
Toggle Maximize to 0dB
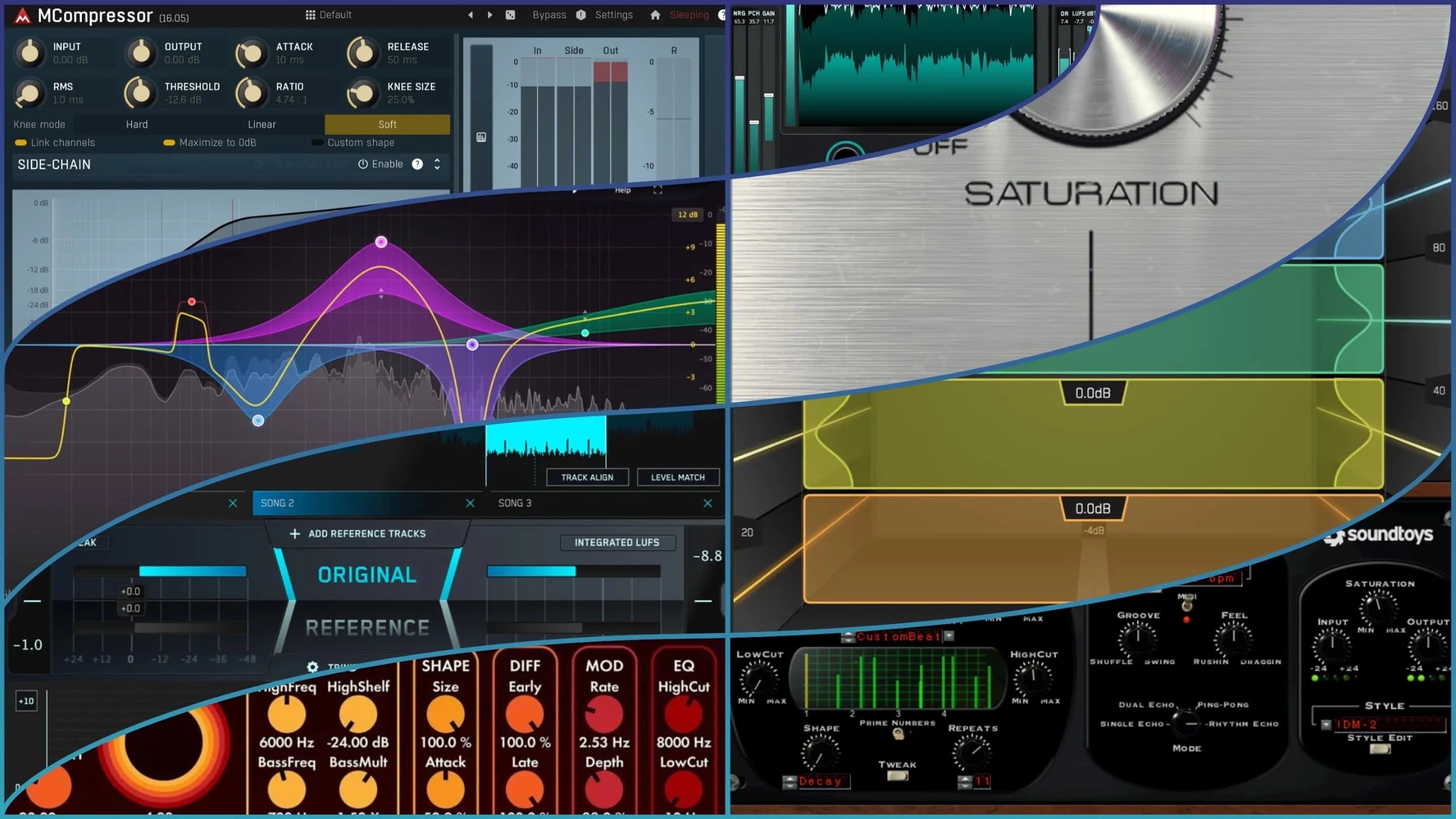pos(209,143)
